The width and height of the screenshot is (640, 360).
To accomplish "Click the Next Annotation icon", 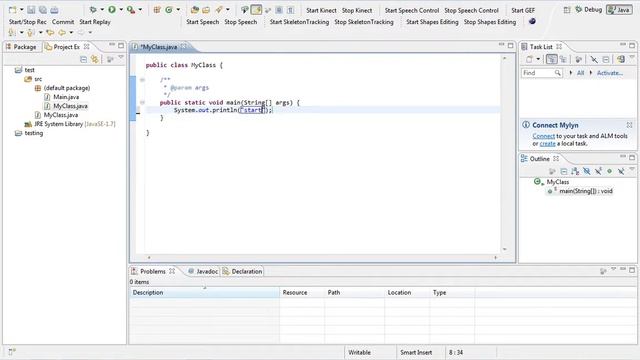I will (12, 32).
